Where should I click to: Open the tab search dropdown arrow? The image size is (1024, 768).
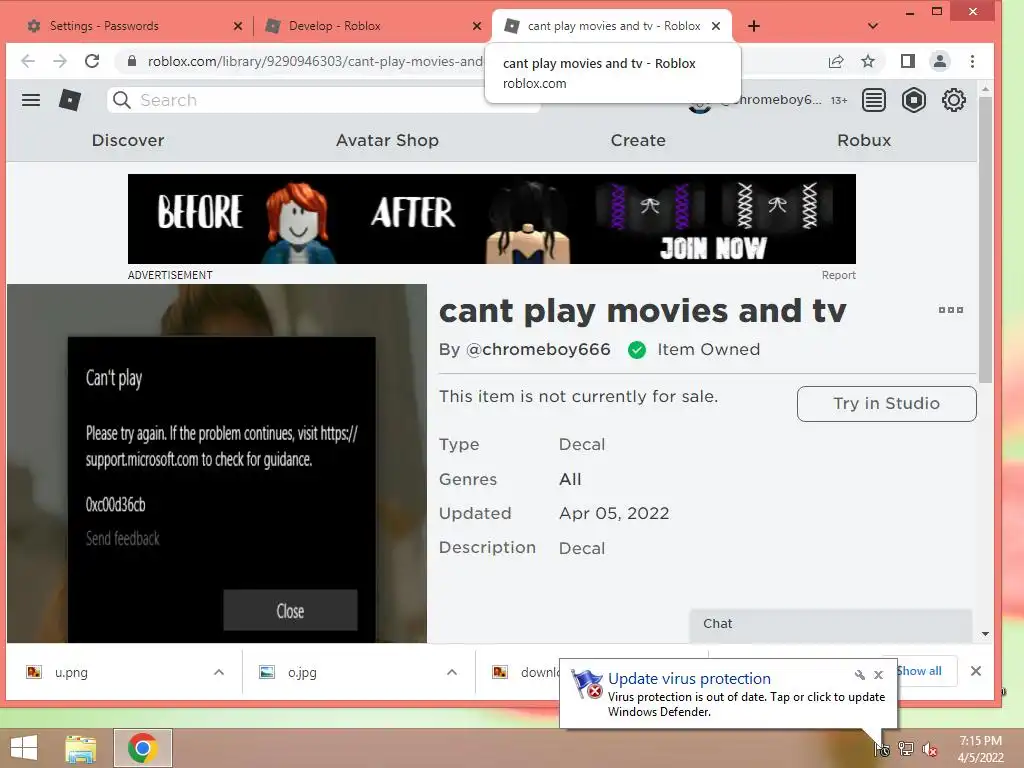[873, 26]
